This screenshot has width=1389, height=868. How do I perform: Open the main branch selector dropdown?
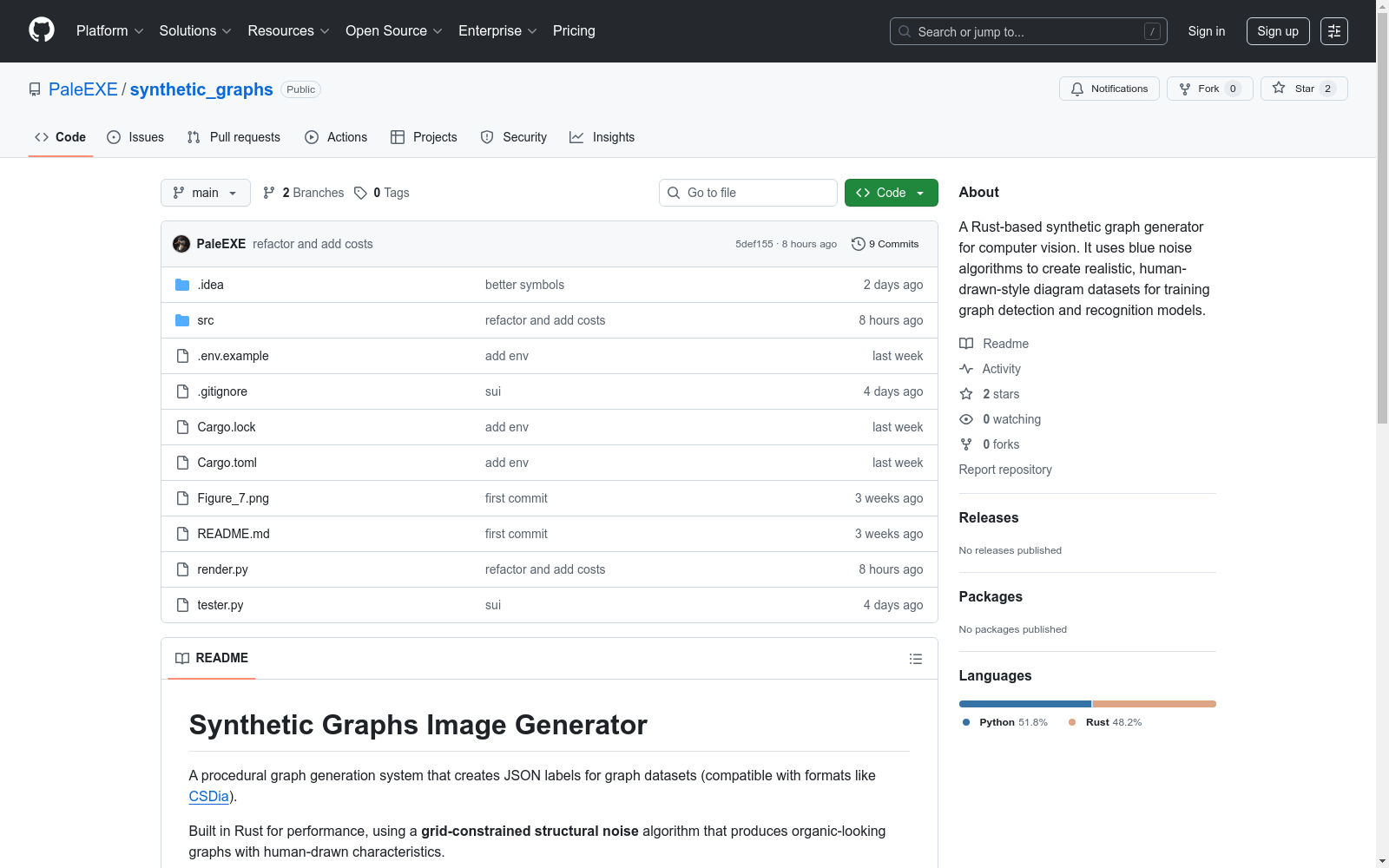point(206,193)
